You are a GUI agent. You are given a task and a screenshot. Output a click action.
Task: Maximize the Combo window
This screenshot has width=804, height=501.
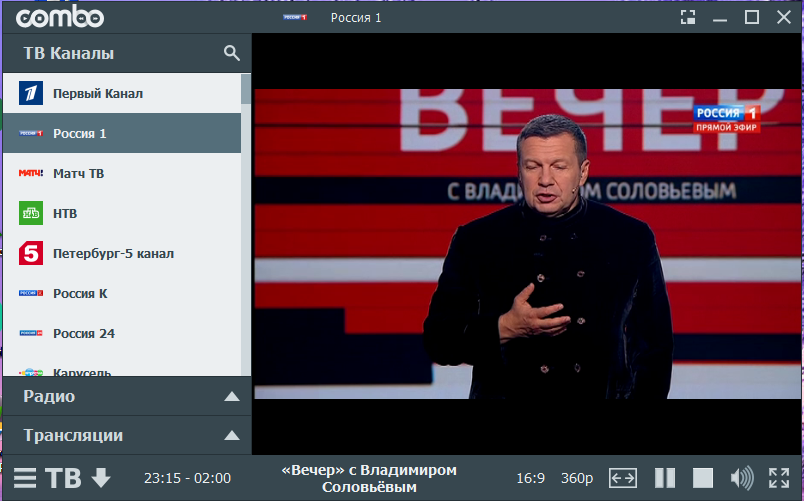pyautogui.click(x=752, y=17)
